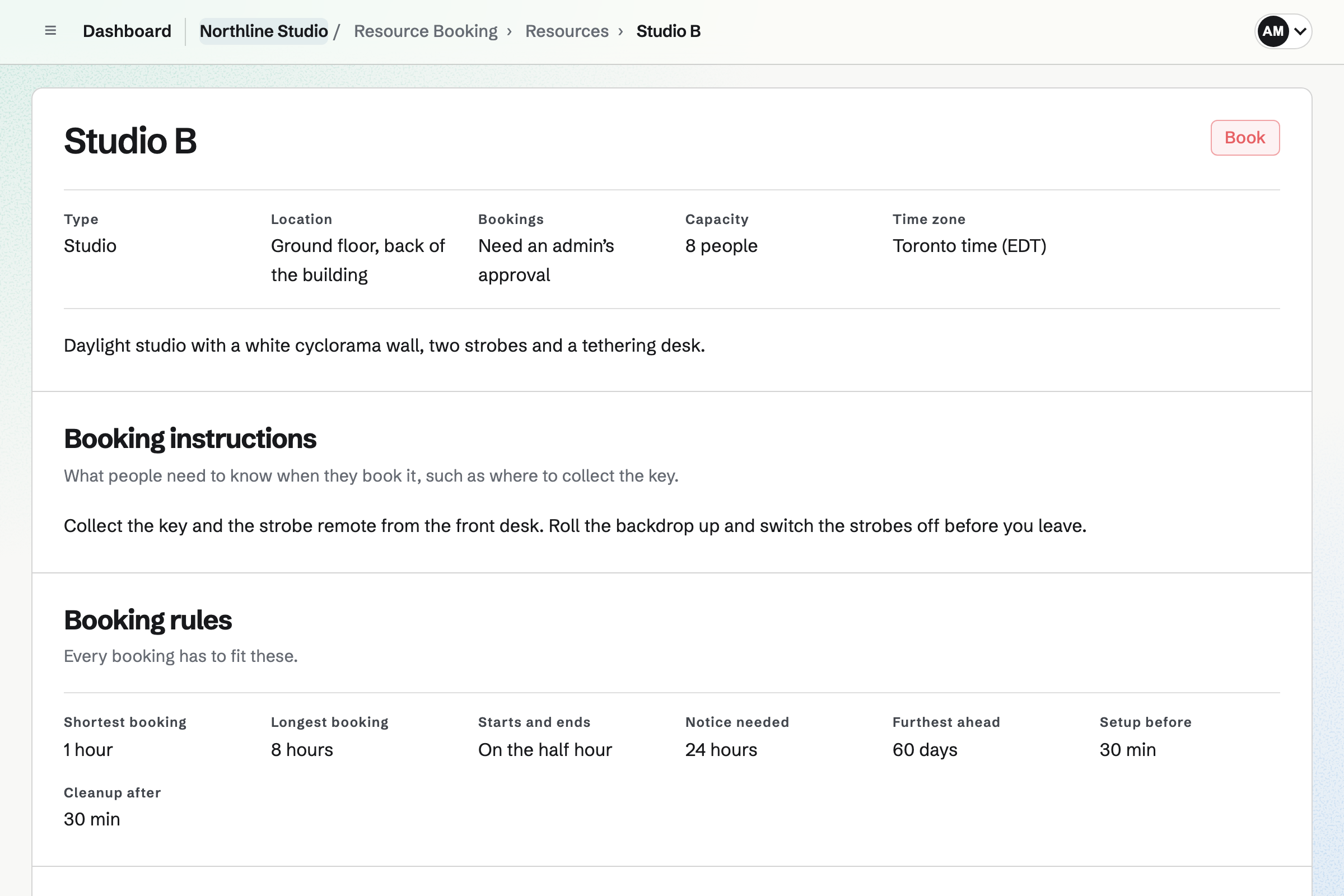Click the 'What people need to know' subtitle

click(371, 475)
